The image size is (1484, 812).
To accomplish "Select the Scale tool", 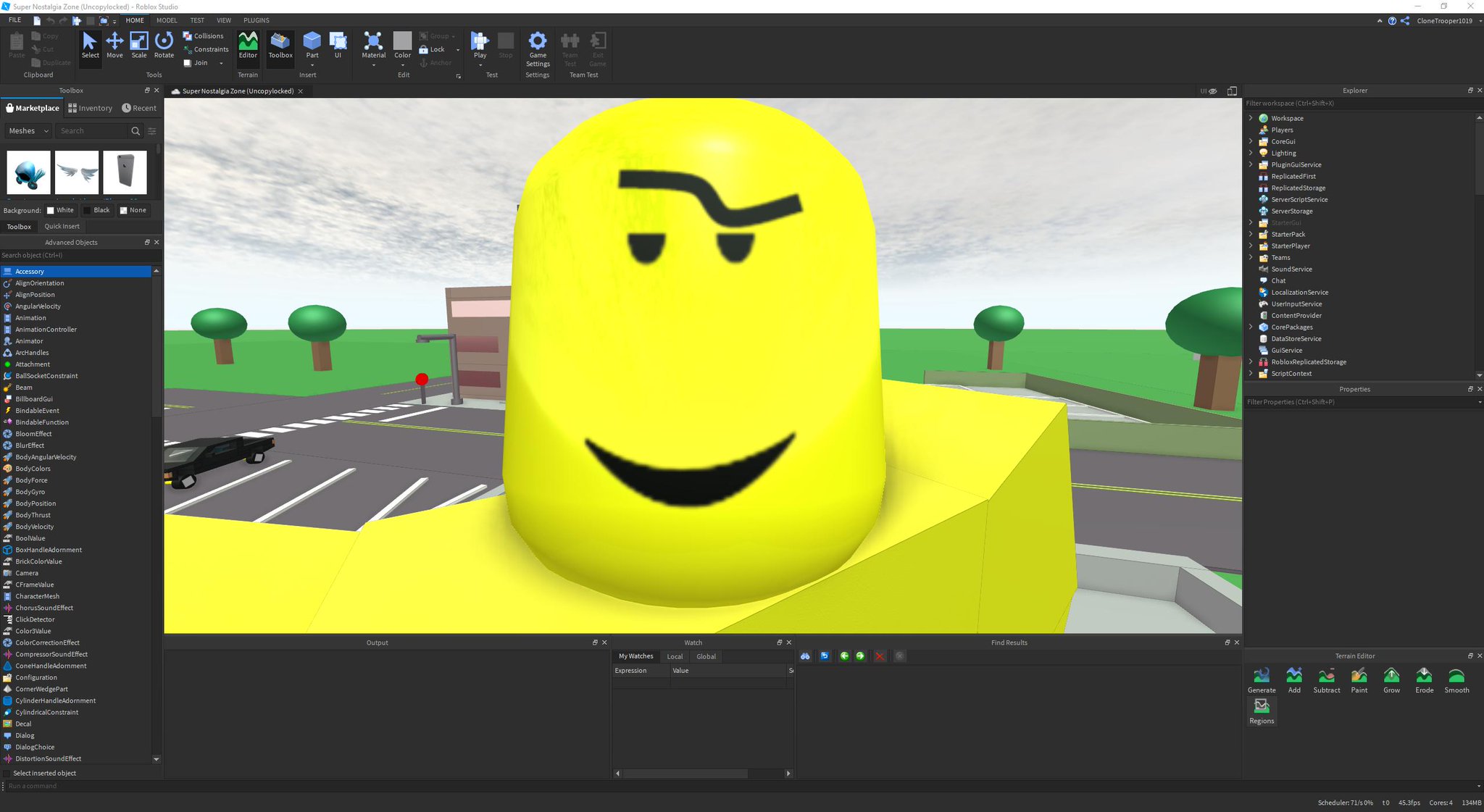I will click(139, 45).
